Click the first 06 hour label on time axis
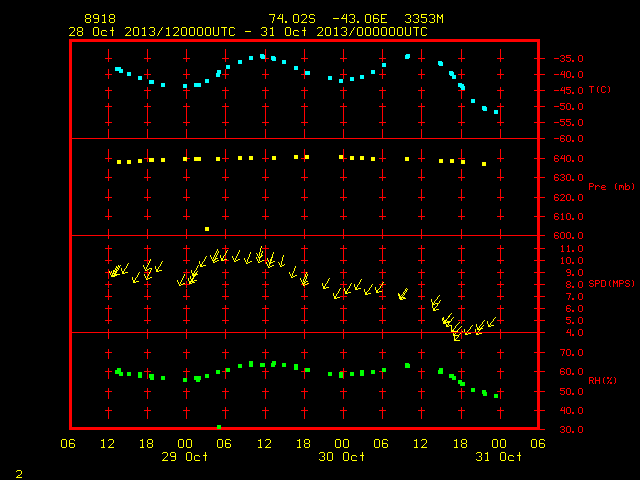The height and width of the screenshot is (480, 640). (68, 444)
